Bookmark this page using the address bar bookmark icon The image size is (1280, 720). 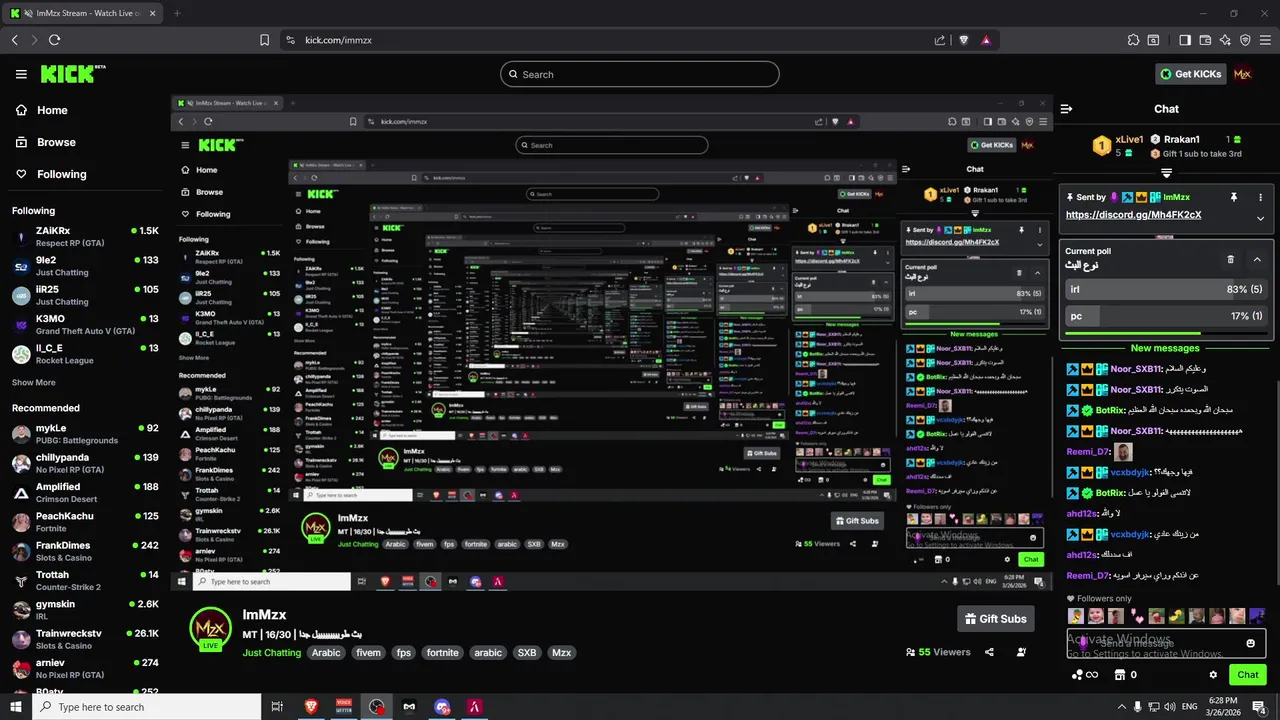[264, 40]
